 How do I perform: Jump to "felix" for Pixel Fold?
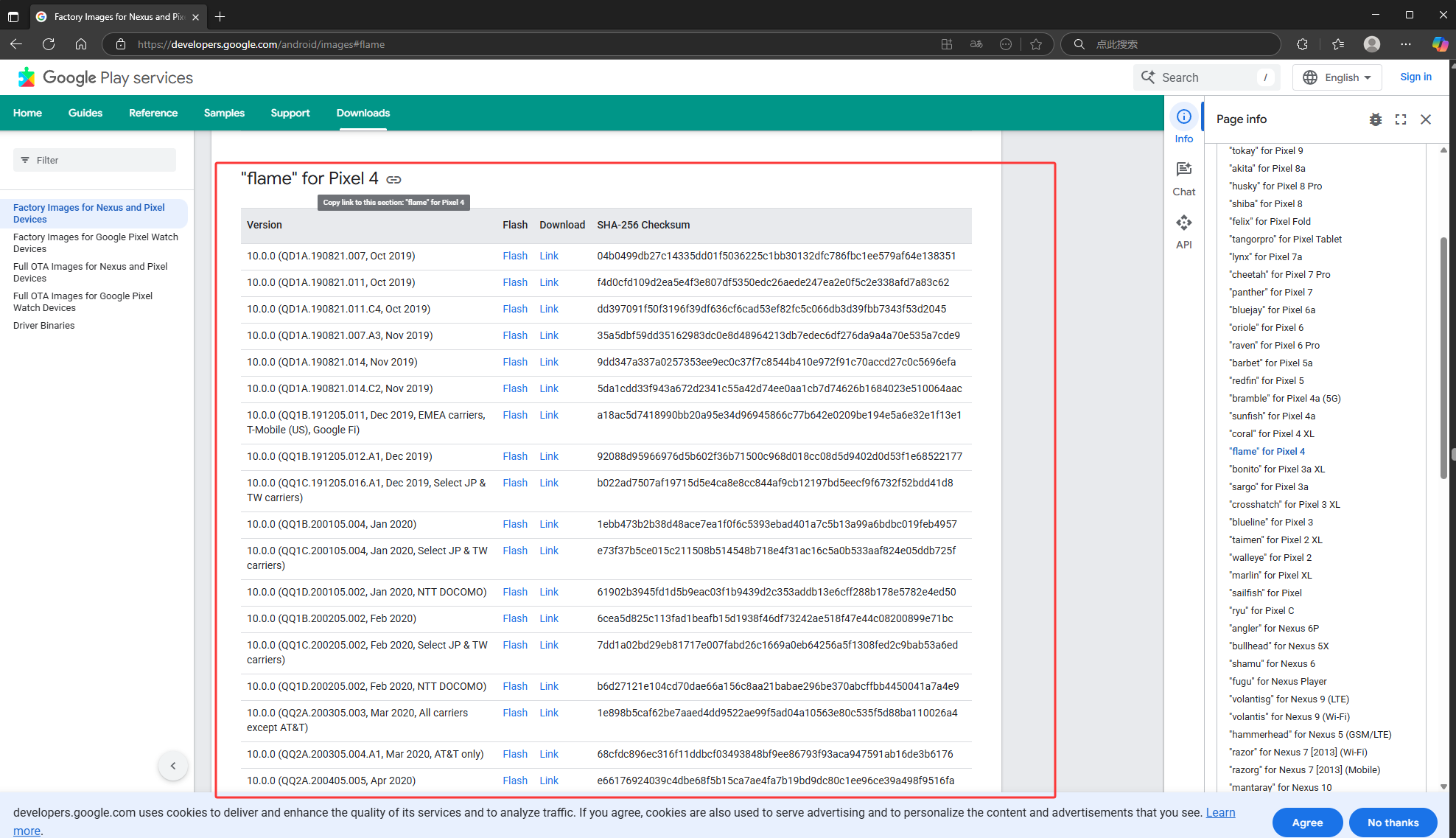[x=1270, y=222]
